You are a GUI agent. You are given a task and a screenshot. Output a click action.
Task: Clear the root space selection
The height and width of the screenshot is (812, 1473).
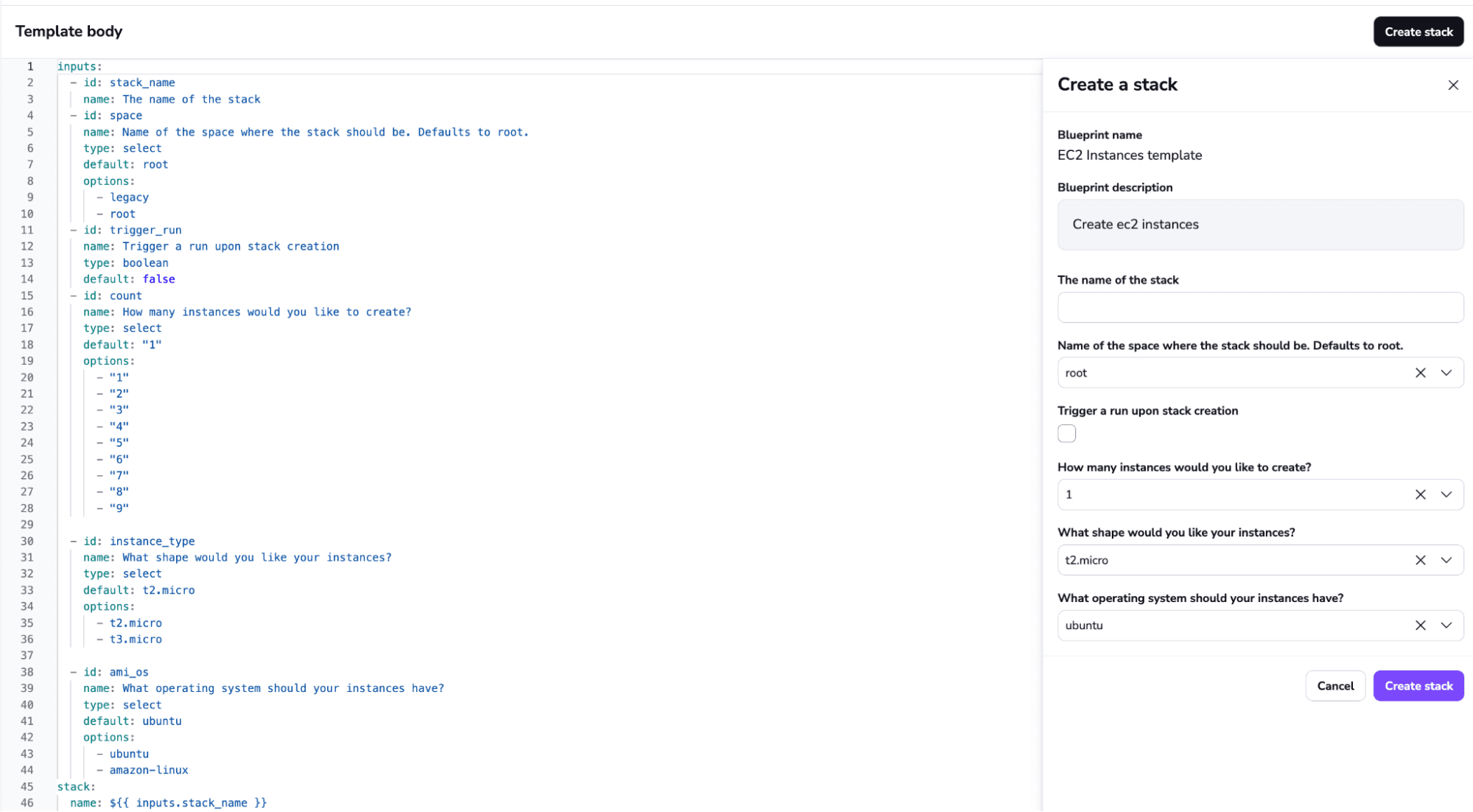click(x=1420, y=373)
